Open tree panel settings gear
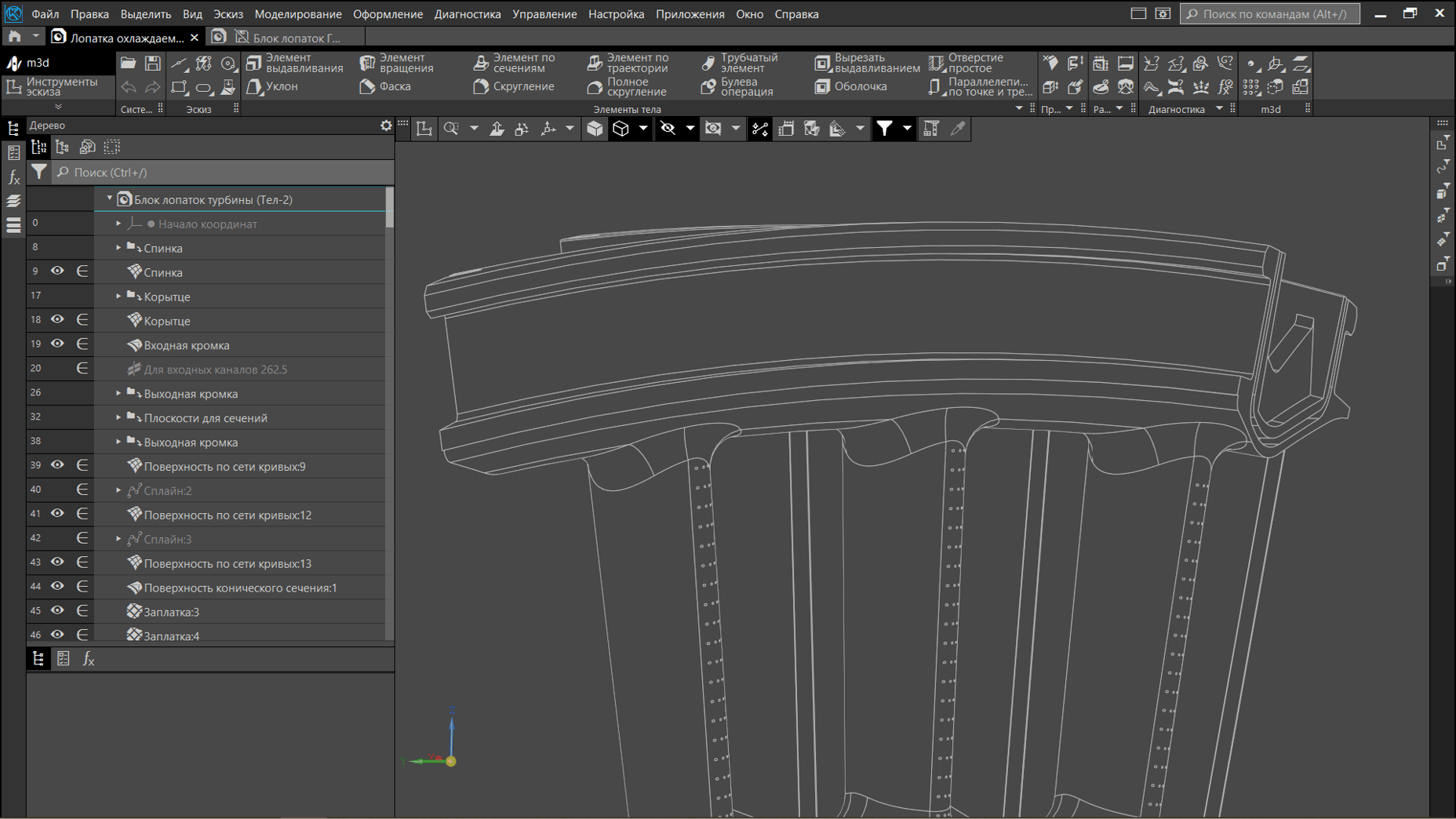 (386, 126)
